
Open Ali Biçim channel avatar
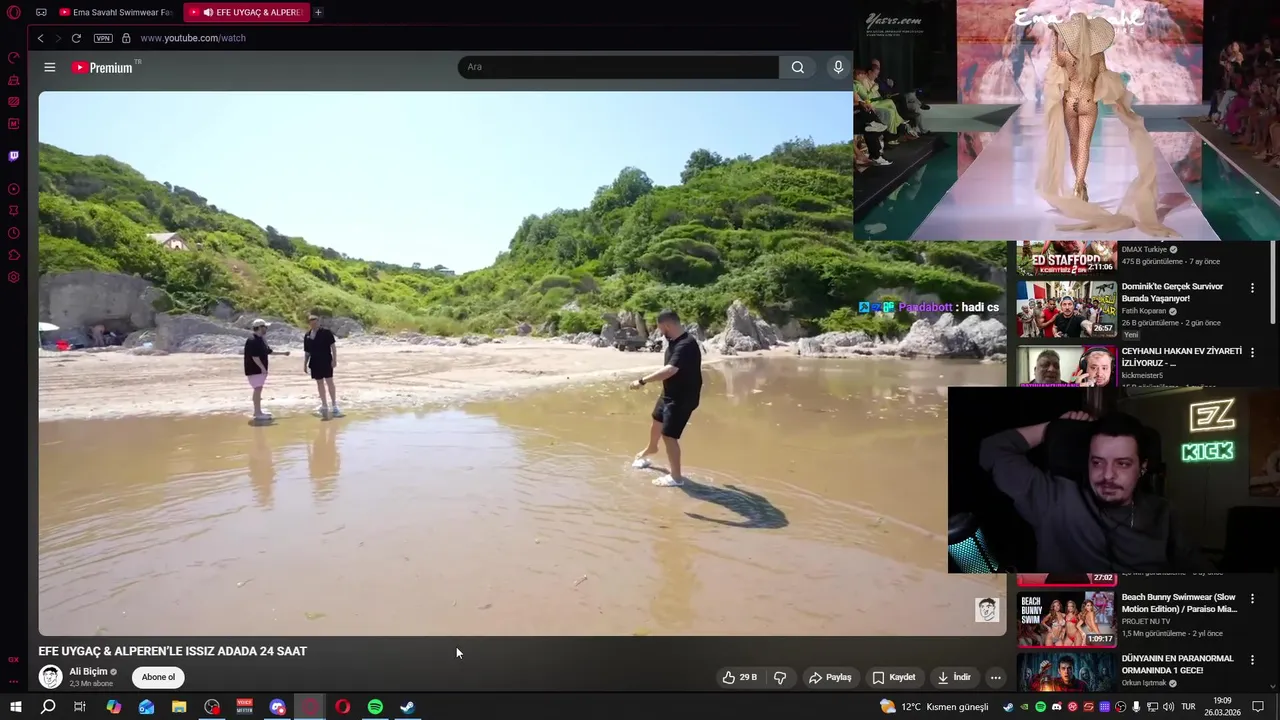(50, 677)
